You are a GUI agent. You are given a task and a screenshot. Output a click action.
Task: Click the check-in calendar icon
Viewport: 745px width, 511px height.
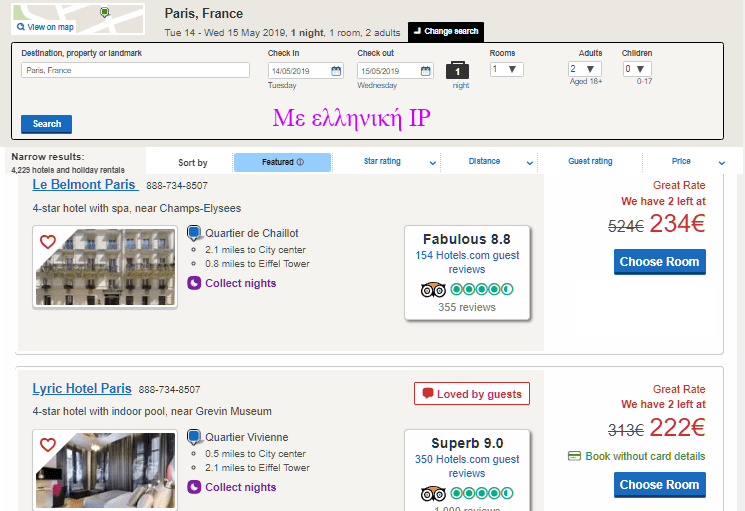(336, 71)
